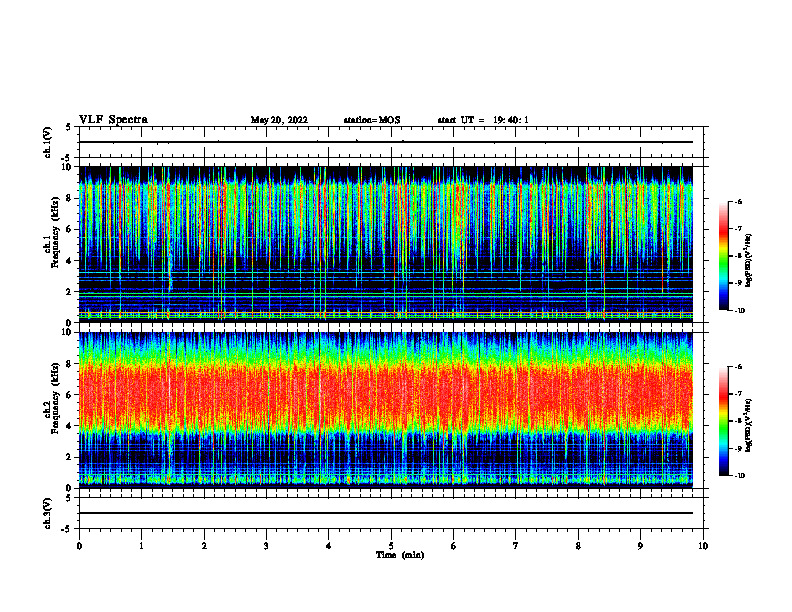Viewport: 792px width, 612px height.
Task: Click the ch.1 voltage trace panel
Action: pos(391,142)
